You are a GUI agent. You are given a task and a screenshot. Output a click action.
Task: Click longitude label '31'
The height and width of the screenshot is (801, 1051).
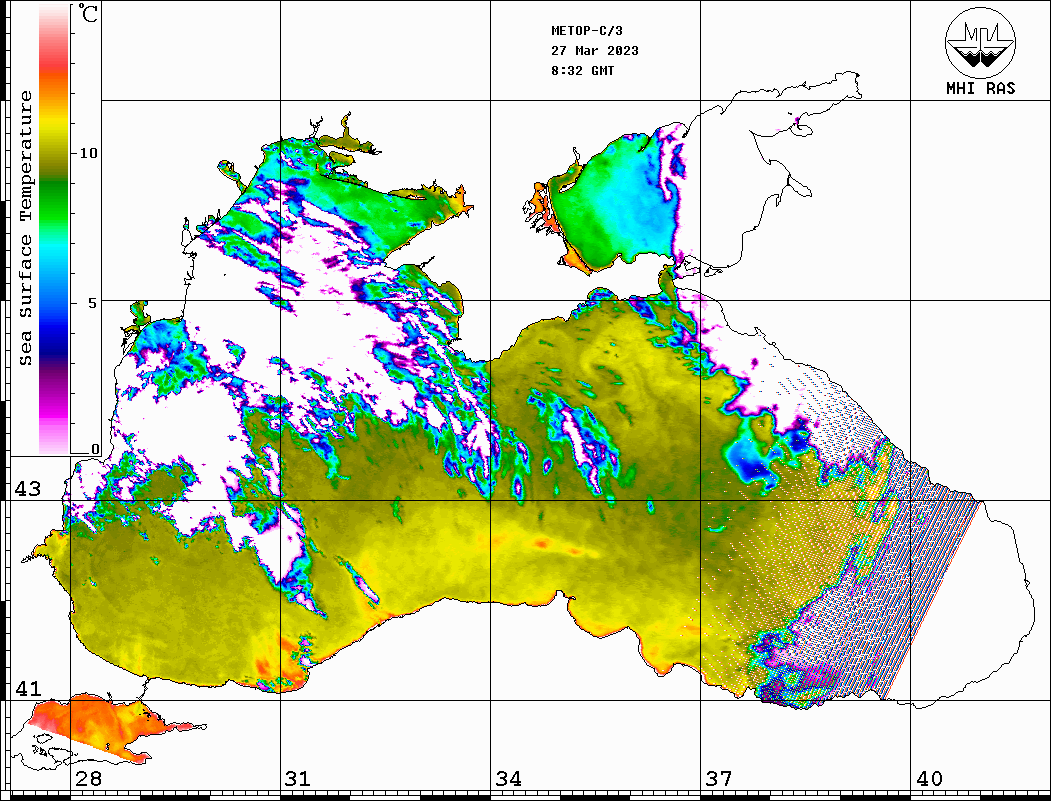[x=298, y=778]
